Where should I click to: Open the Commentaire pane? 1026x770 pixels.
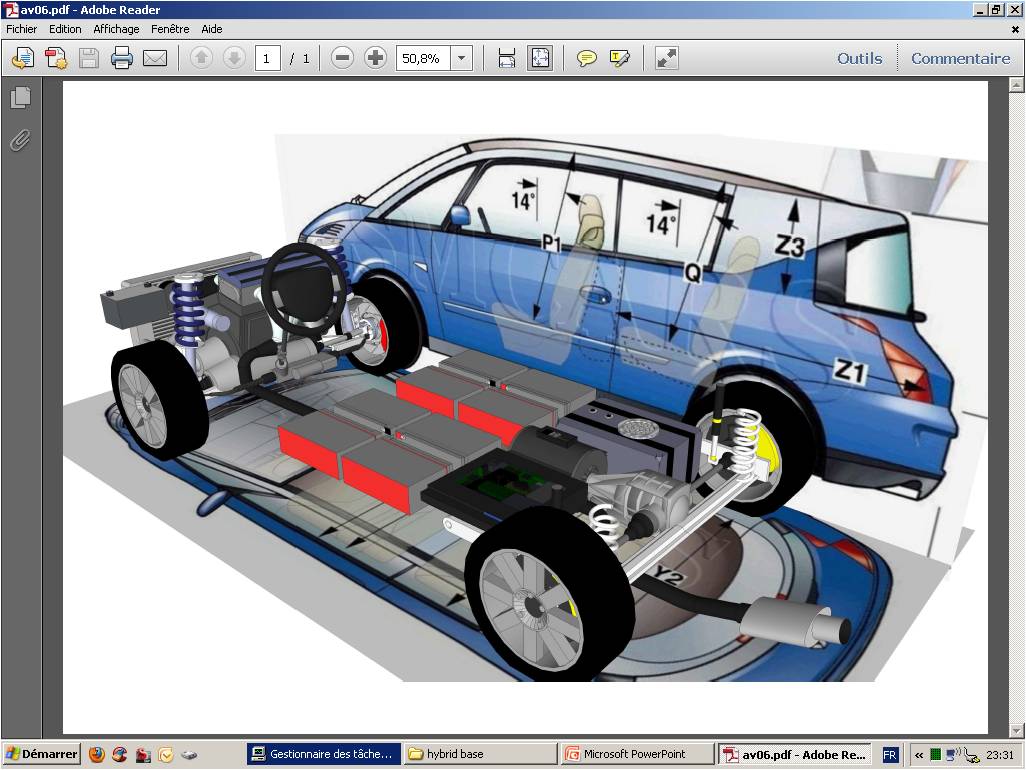click(960, 58)
